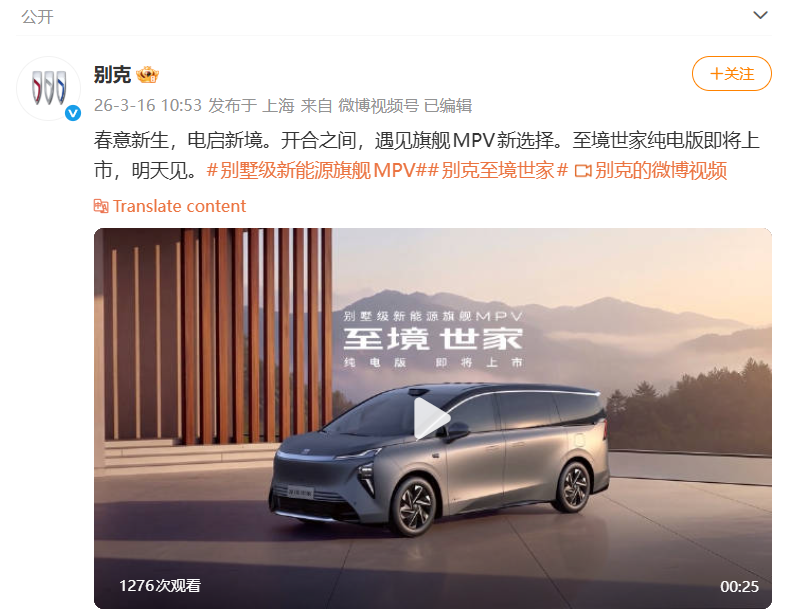786x615 pixels.
Task: Open the Buick avatar logo
Action: [x=49, y=88]
